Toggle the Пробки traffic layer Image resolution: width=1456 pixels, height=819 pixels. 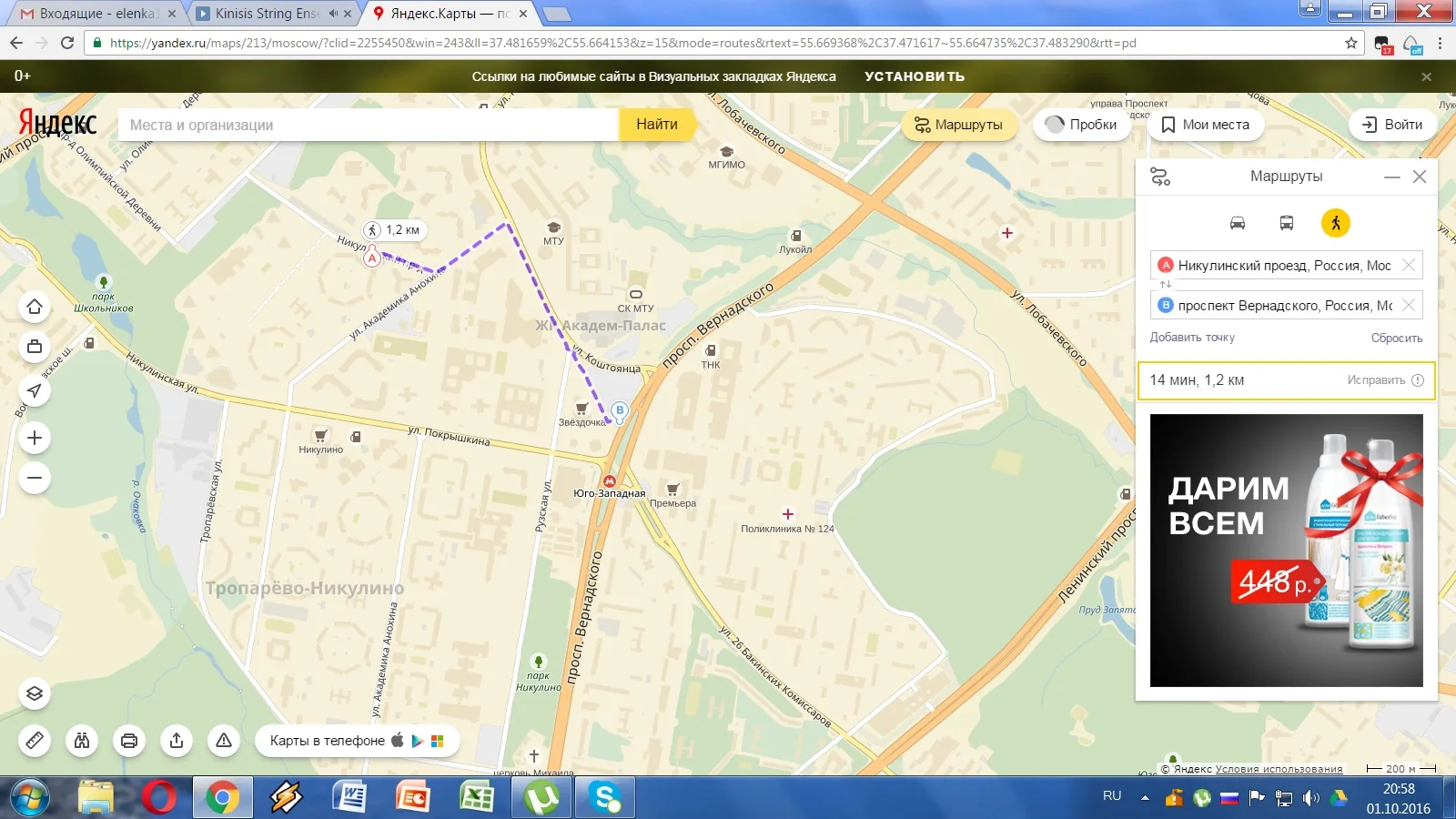pos(1081,125)
